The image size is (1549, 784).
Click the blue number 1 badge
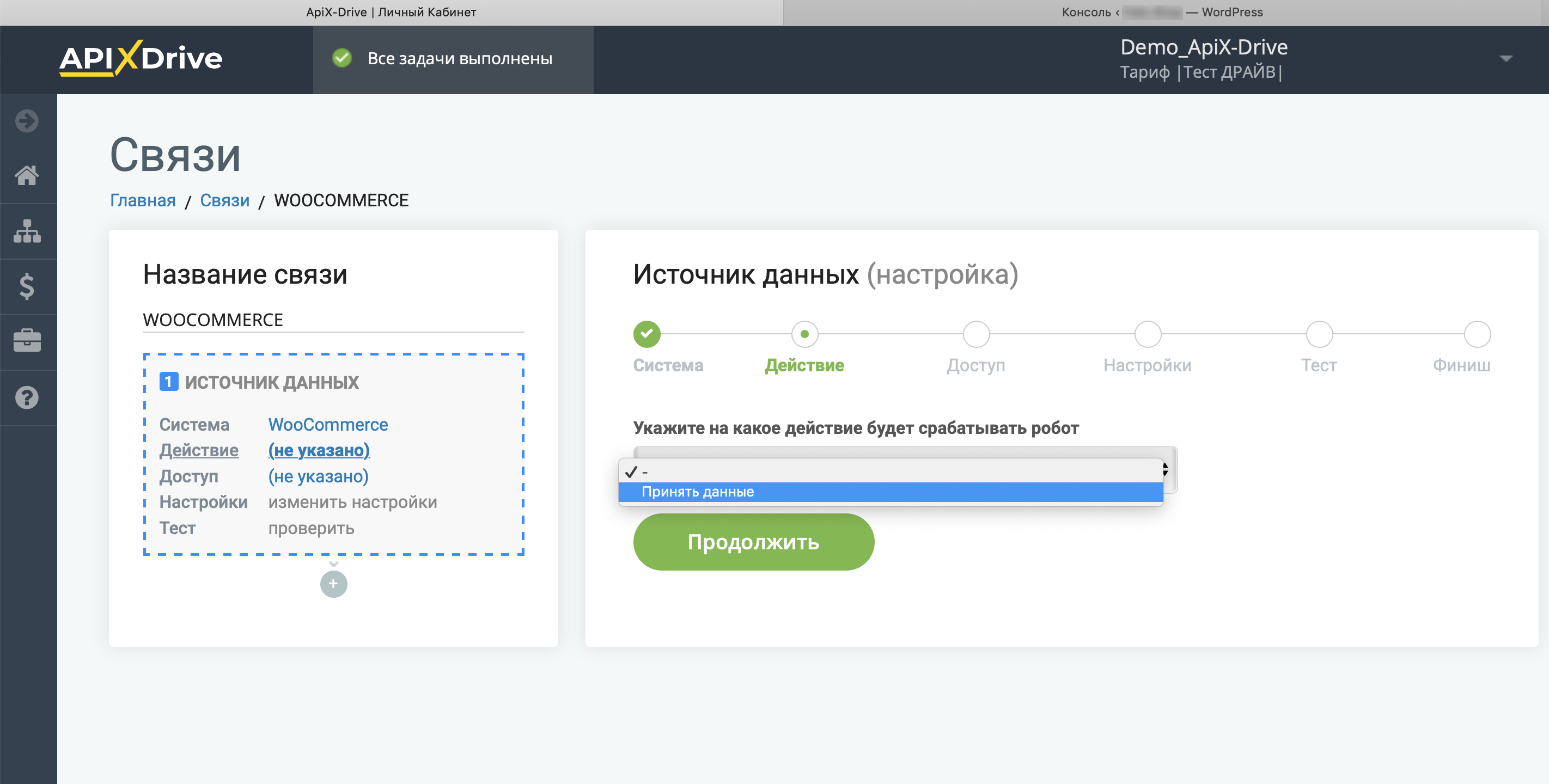click(x=168, y=382)
